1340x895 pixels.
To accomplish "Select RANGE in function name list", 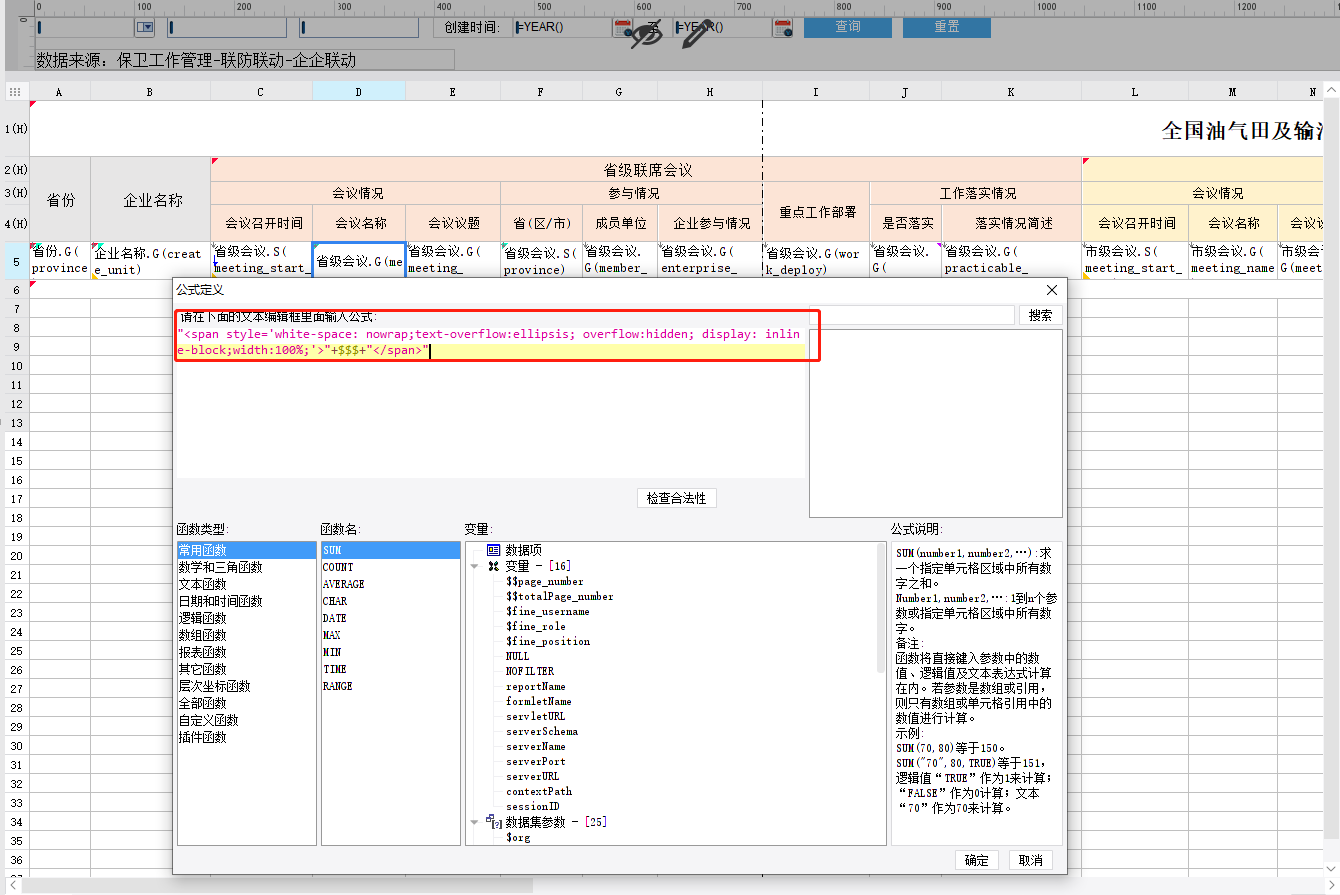I will click(x=390, y=686).
